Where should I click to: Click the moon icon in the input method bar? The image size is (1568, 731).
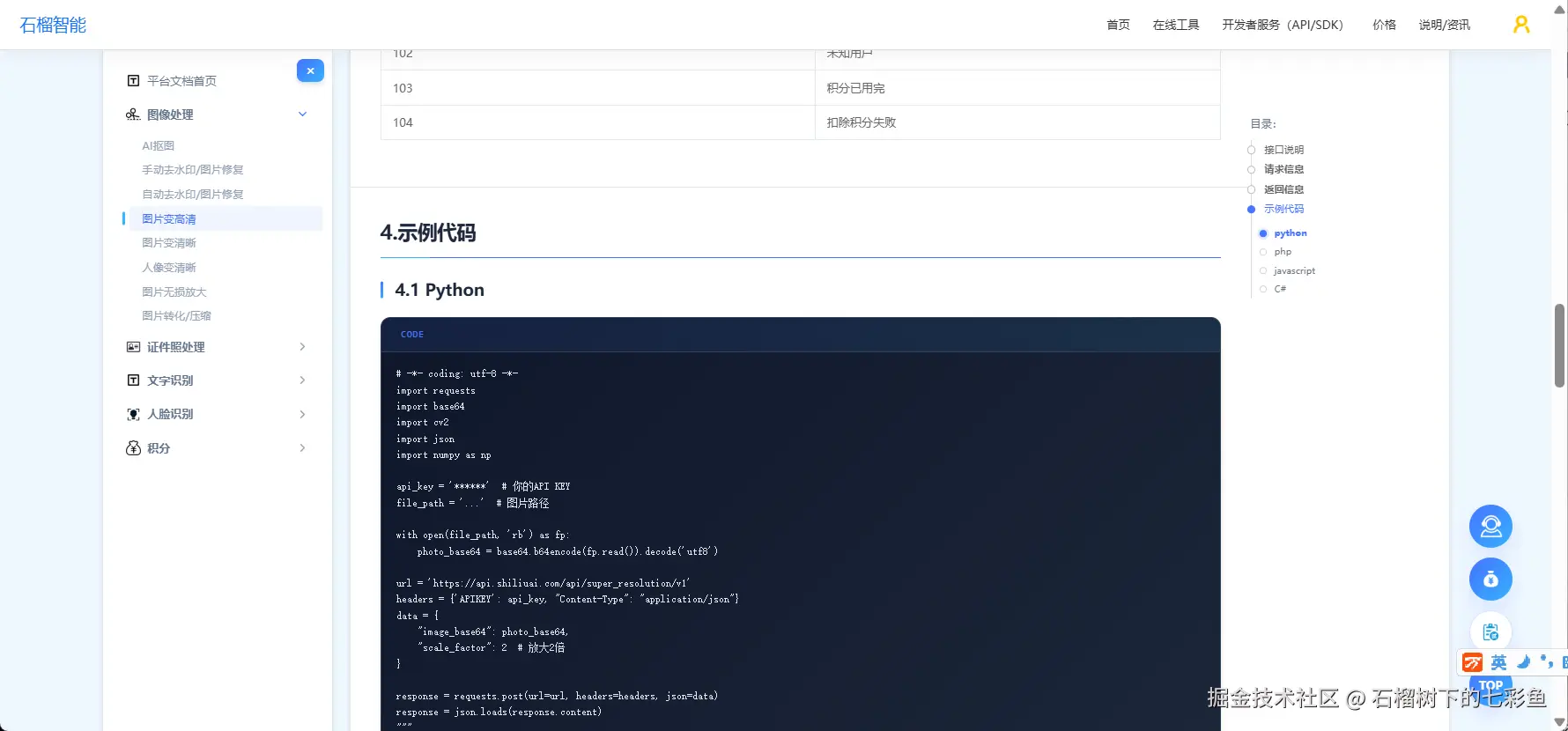pos(1524,662)
